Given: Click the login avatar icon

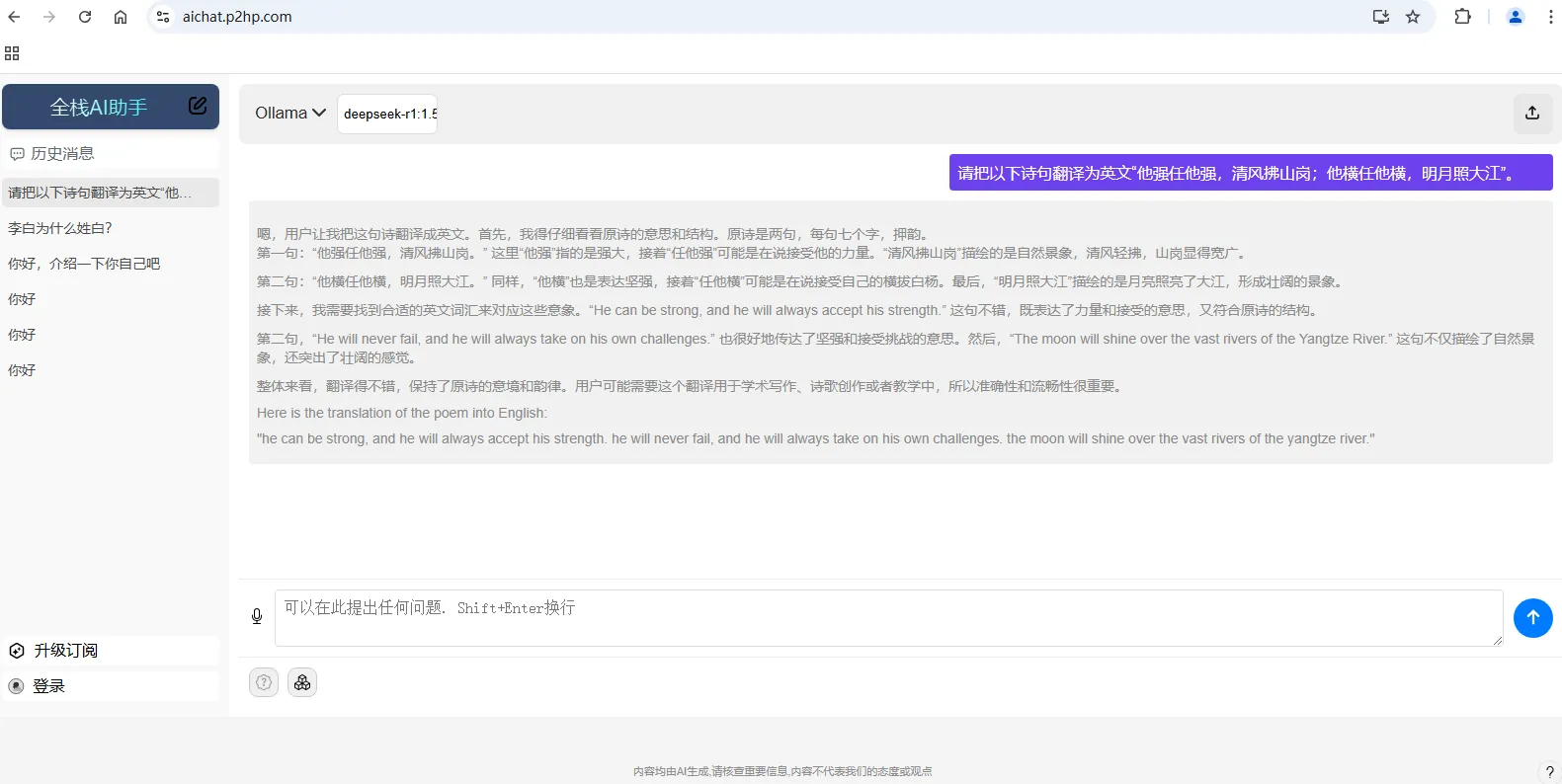Looking at the screenshot, I should [16, 686].
